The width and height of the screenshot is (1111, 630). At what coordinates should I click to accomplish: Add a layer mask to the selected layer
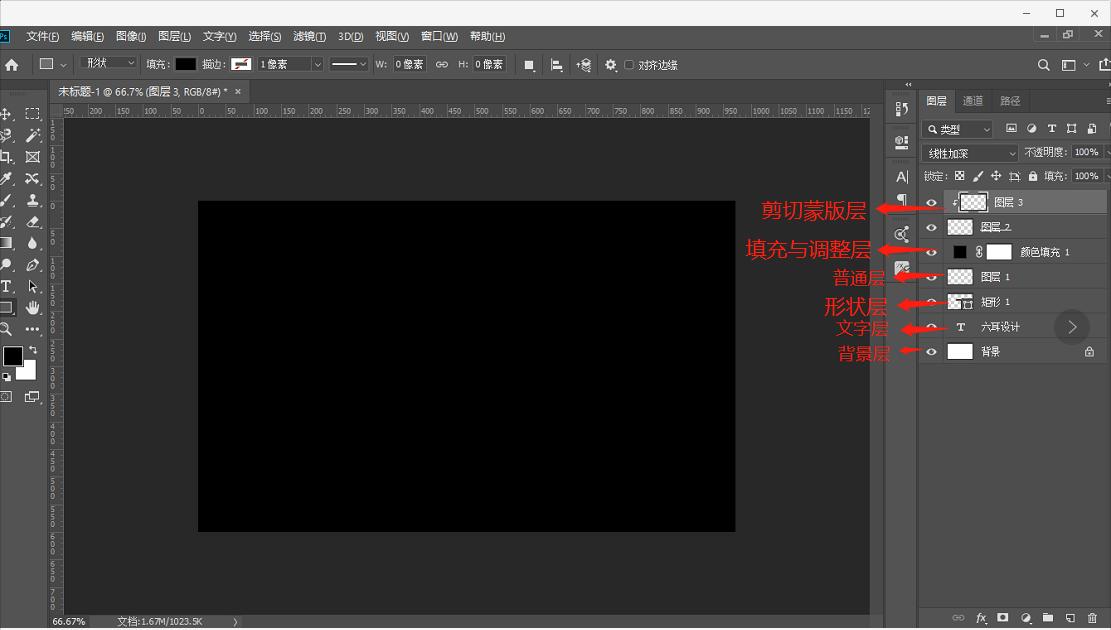coord(1002,617)
